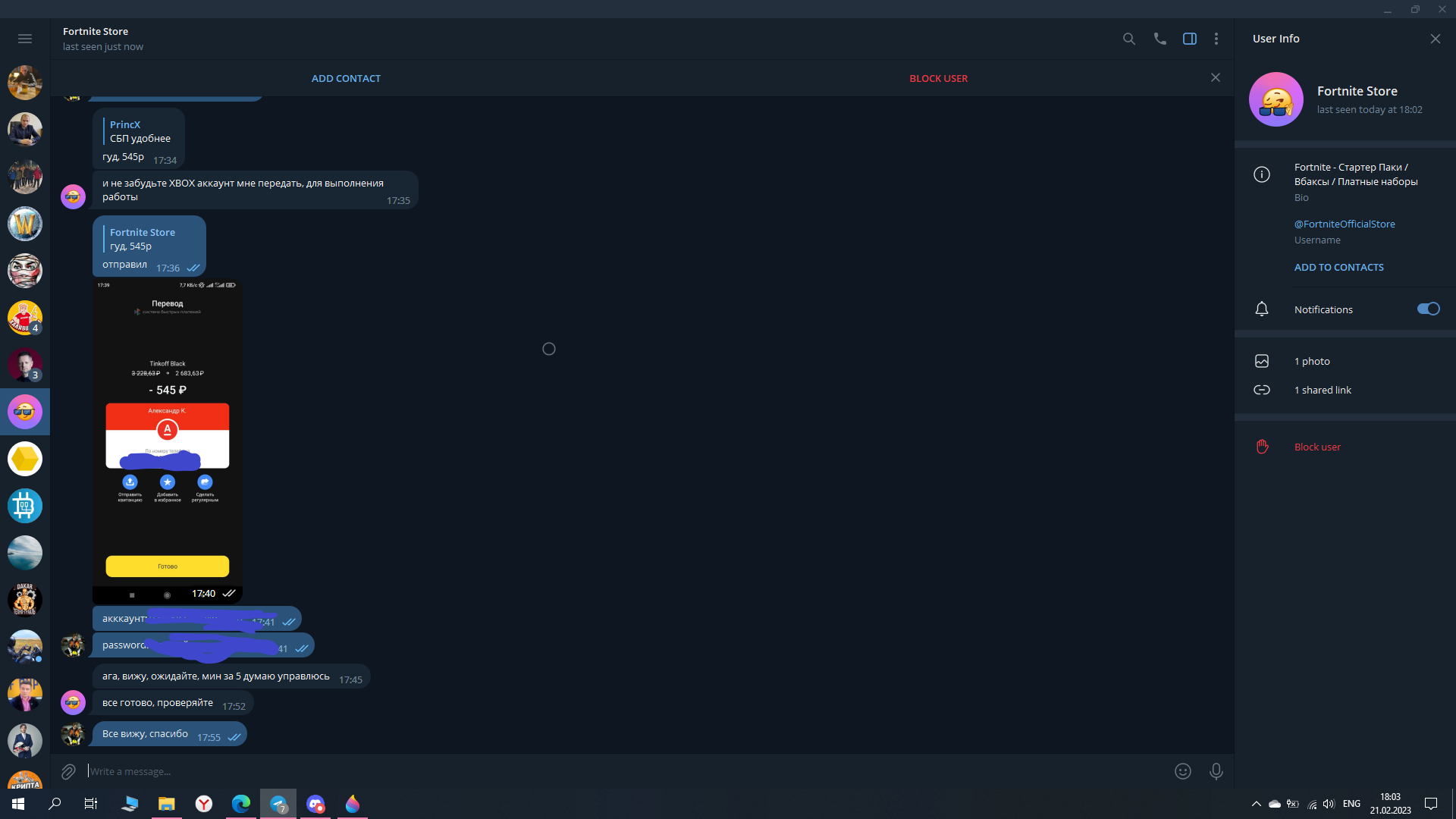Open the Telegram hamburger menu
Image resolution: width=1456 pixels, height=819 pixels.
[25, 39]
